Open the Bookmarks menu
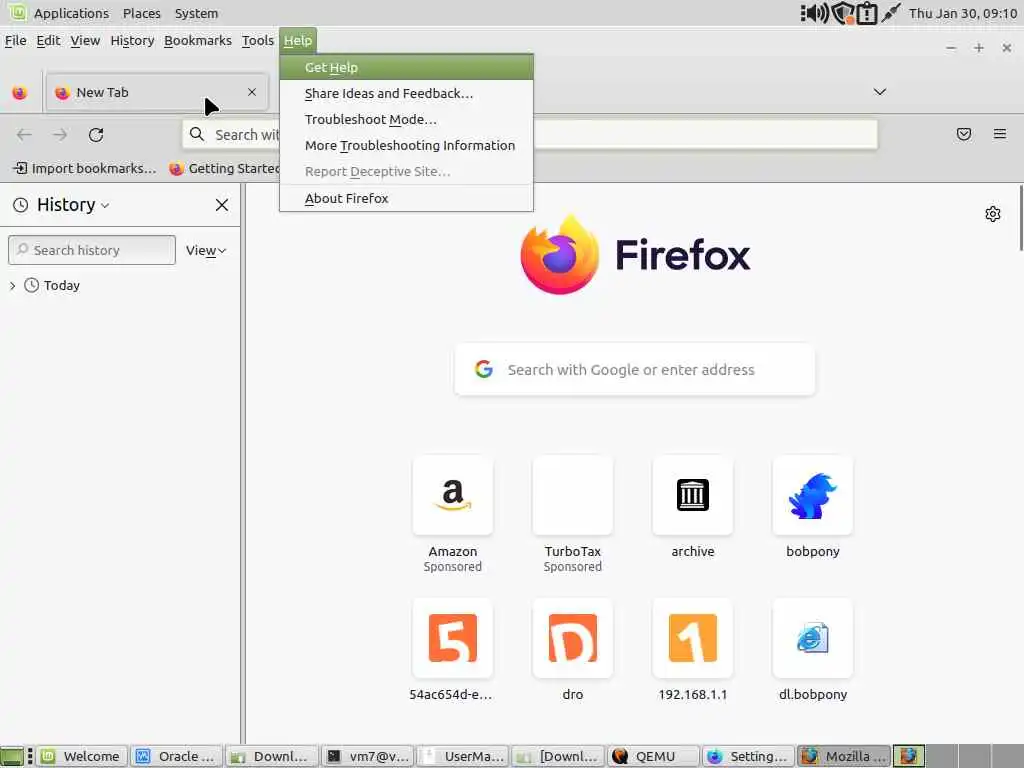1024x768 pixels. [198, 40]
